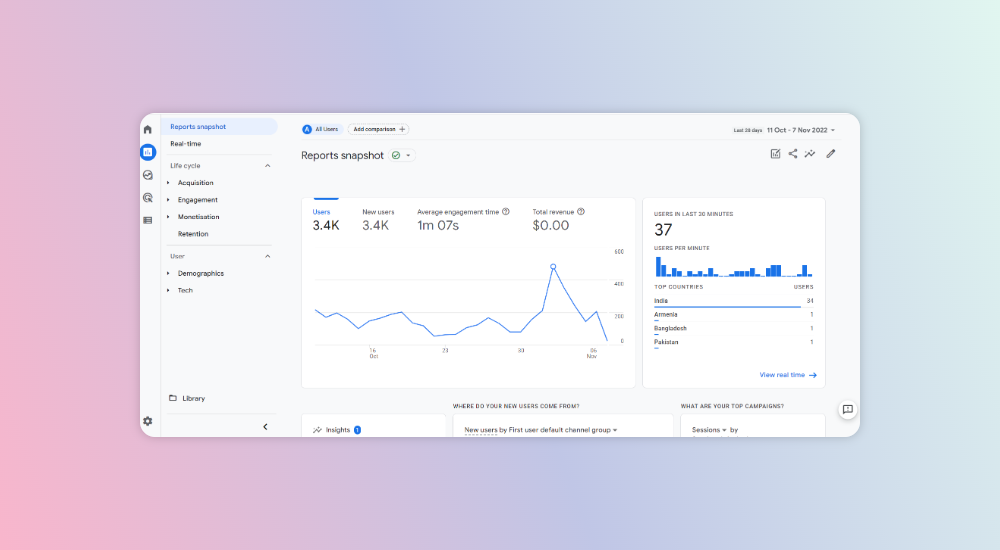1000x550 pixels.
Task: Collapse the left navigation panel
Action: 265,427
